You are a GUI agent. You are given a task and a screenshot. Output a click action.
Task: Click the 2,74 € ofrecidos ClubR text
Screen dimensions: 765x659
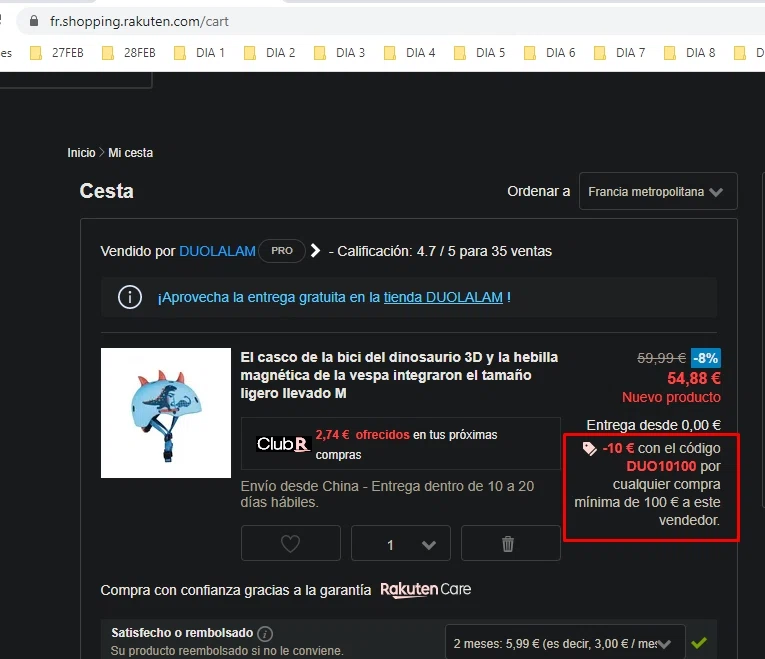(362, 435)
